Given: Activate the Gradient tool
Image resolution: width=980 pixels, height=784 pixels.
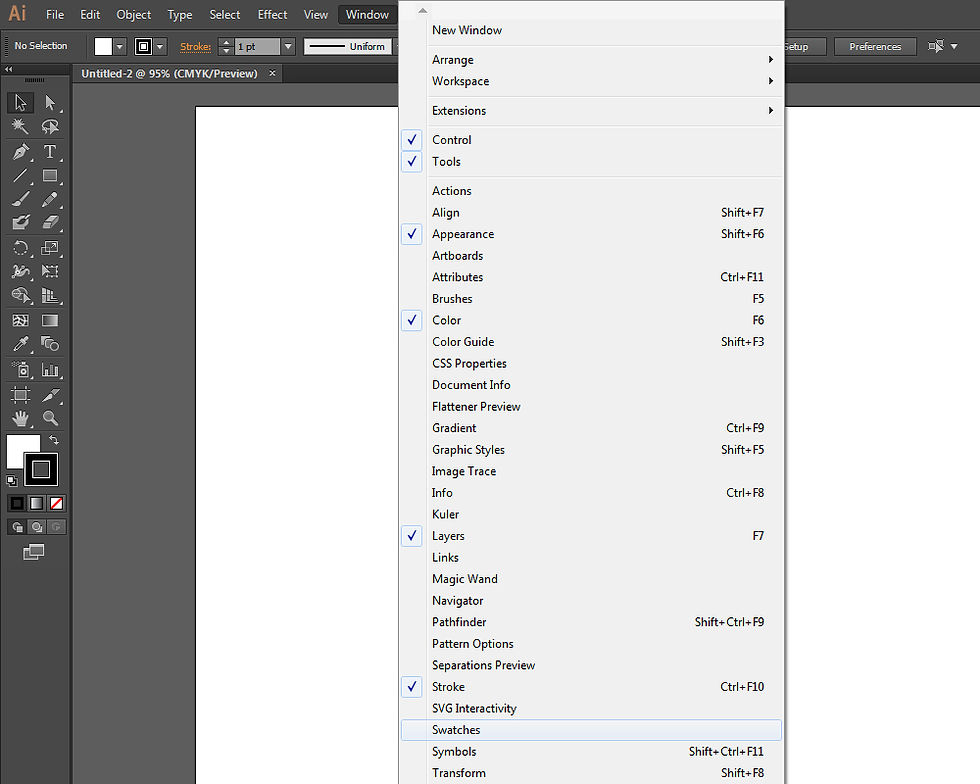Looking at the screenshot, I should 50,321.
